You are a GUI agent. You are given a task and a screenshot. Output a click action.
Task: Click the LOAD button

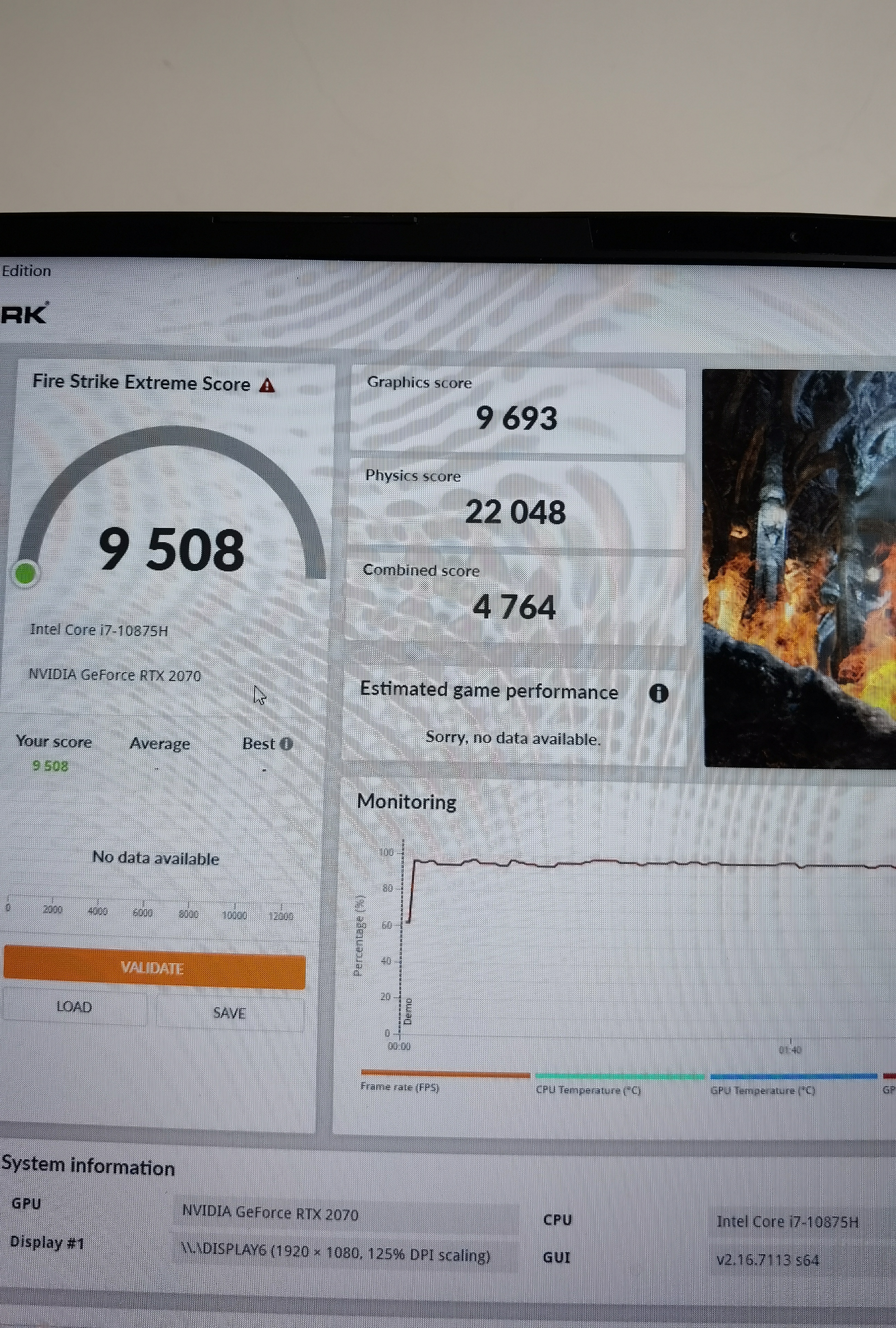coord(74,1006)
